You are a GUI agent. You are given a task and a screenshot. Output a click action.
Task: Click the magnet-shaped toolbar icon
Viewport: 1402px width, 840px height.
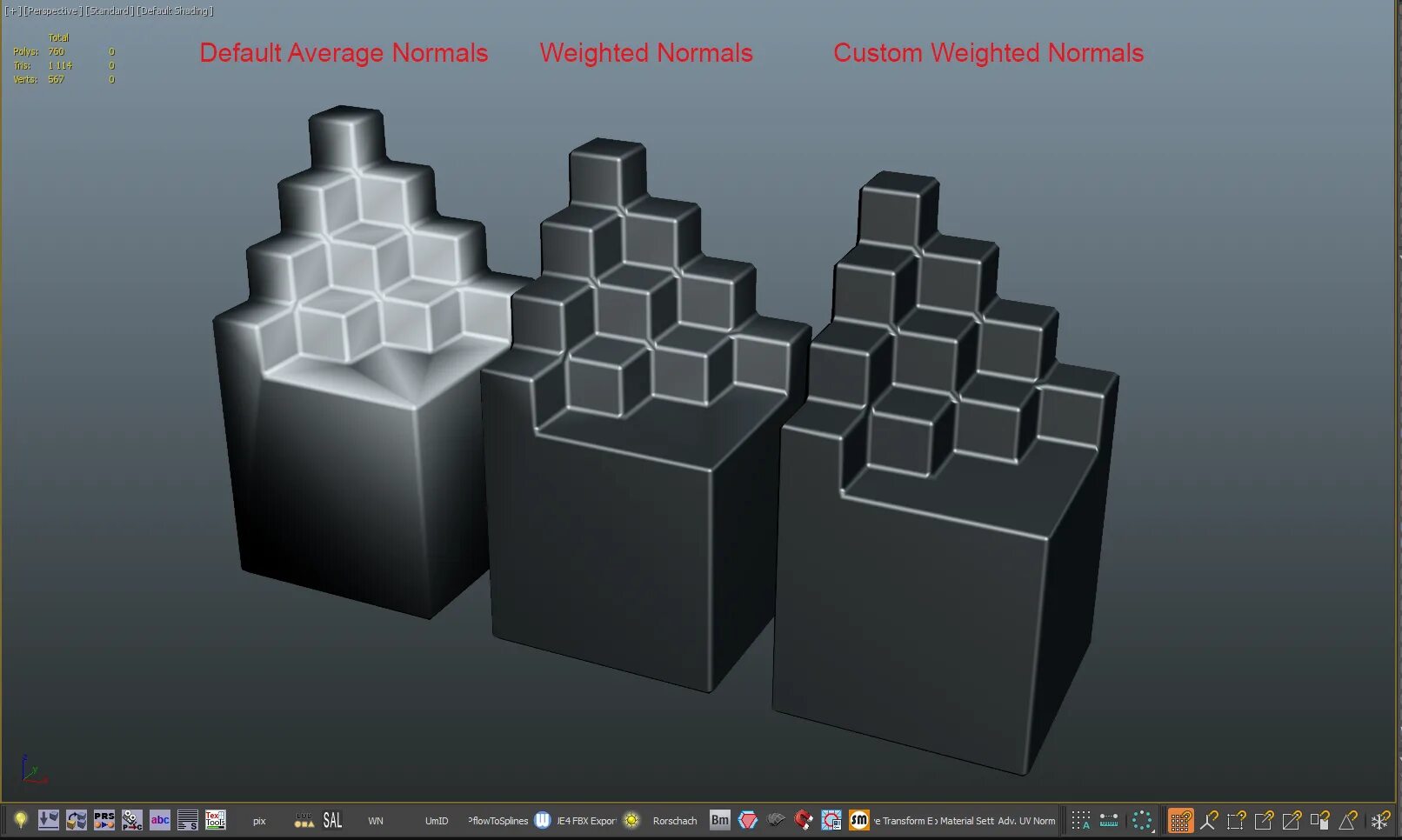tap(802, 820)
